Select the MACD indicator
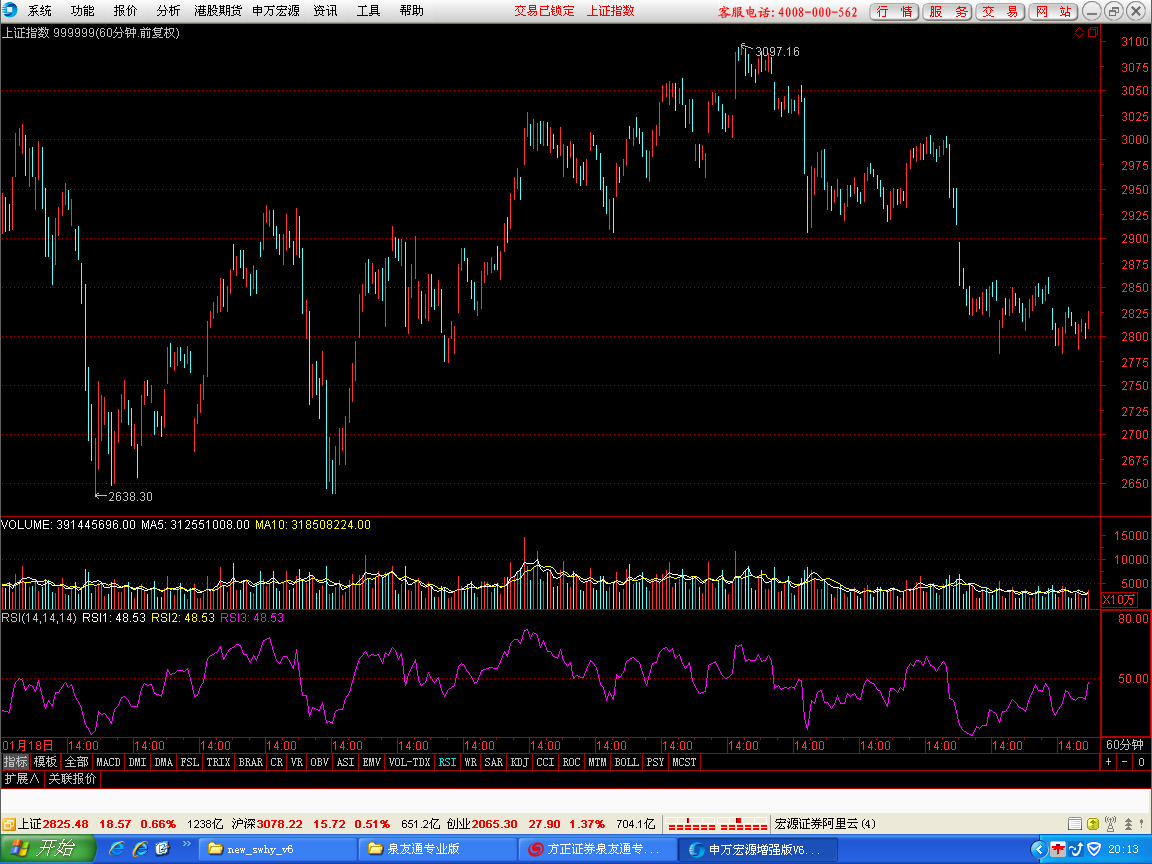This screenshot has height=864, width=1152. coord(108,762)
